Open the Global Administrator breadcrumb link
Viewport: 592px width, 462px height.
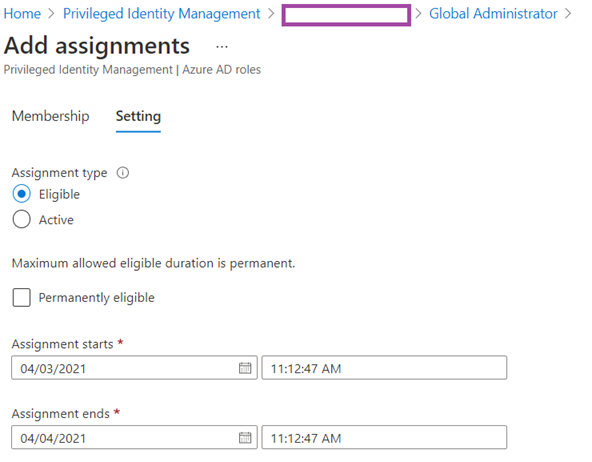tap(493, 14)
